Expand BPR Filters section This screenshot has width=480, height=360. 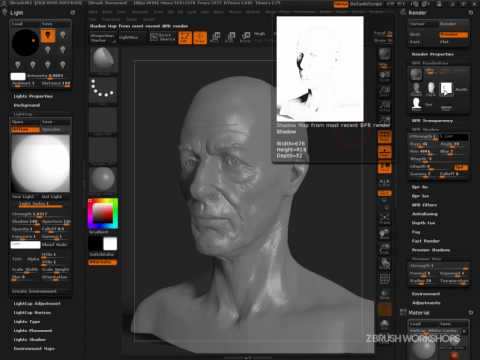point(424,205)
